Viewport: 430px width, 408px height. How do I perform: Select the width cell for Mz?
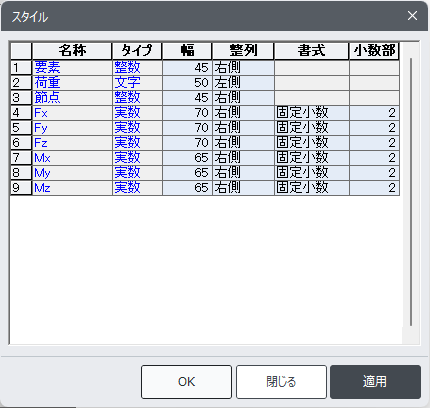coord(187,188)
